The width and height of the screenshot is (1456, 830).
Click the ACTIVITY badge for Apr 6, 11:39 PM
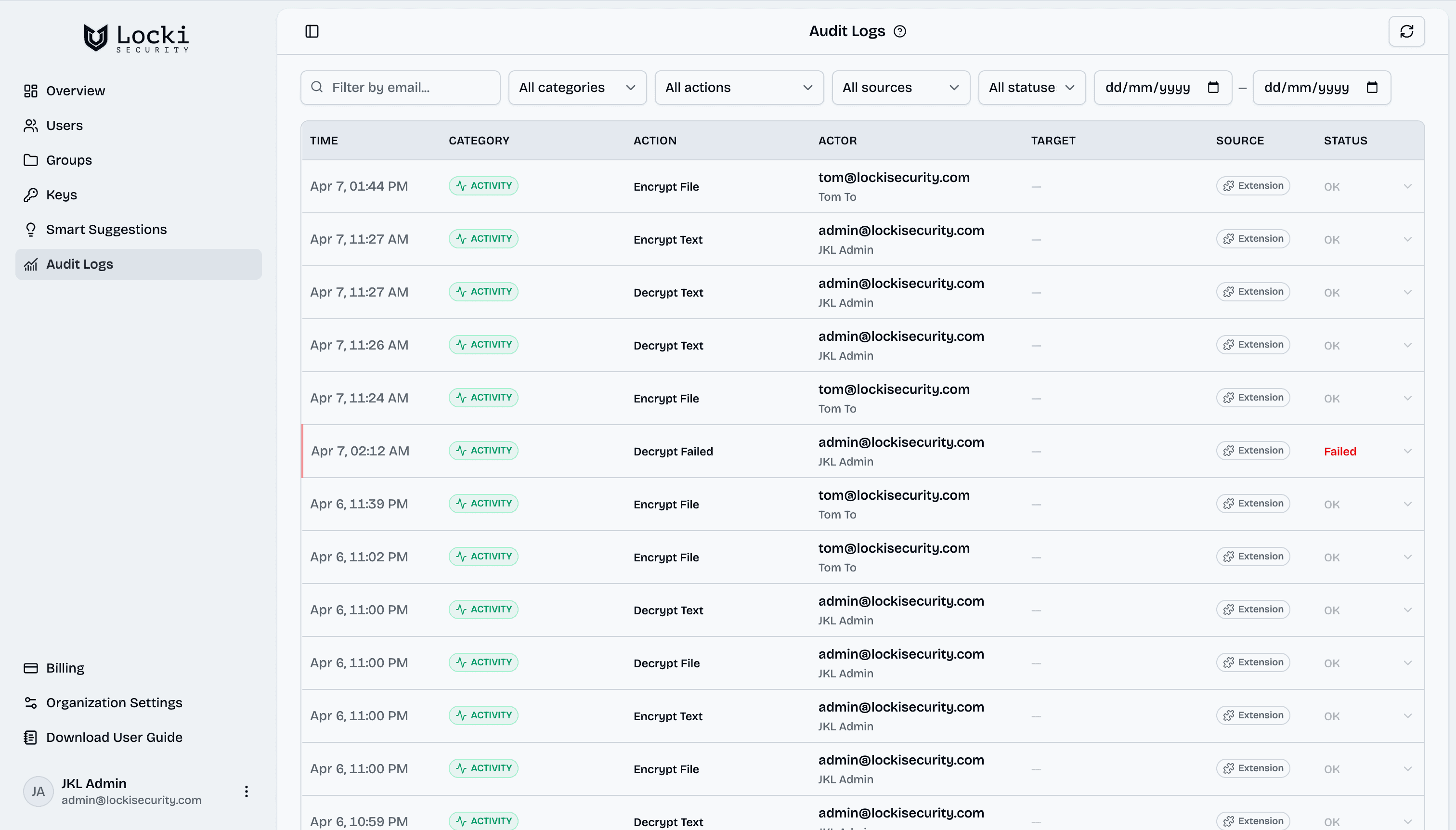pyautogui.click(x=483, y=504)
